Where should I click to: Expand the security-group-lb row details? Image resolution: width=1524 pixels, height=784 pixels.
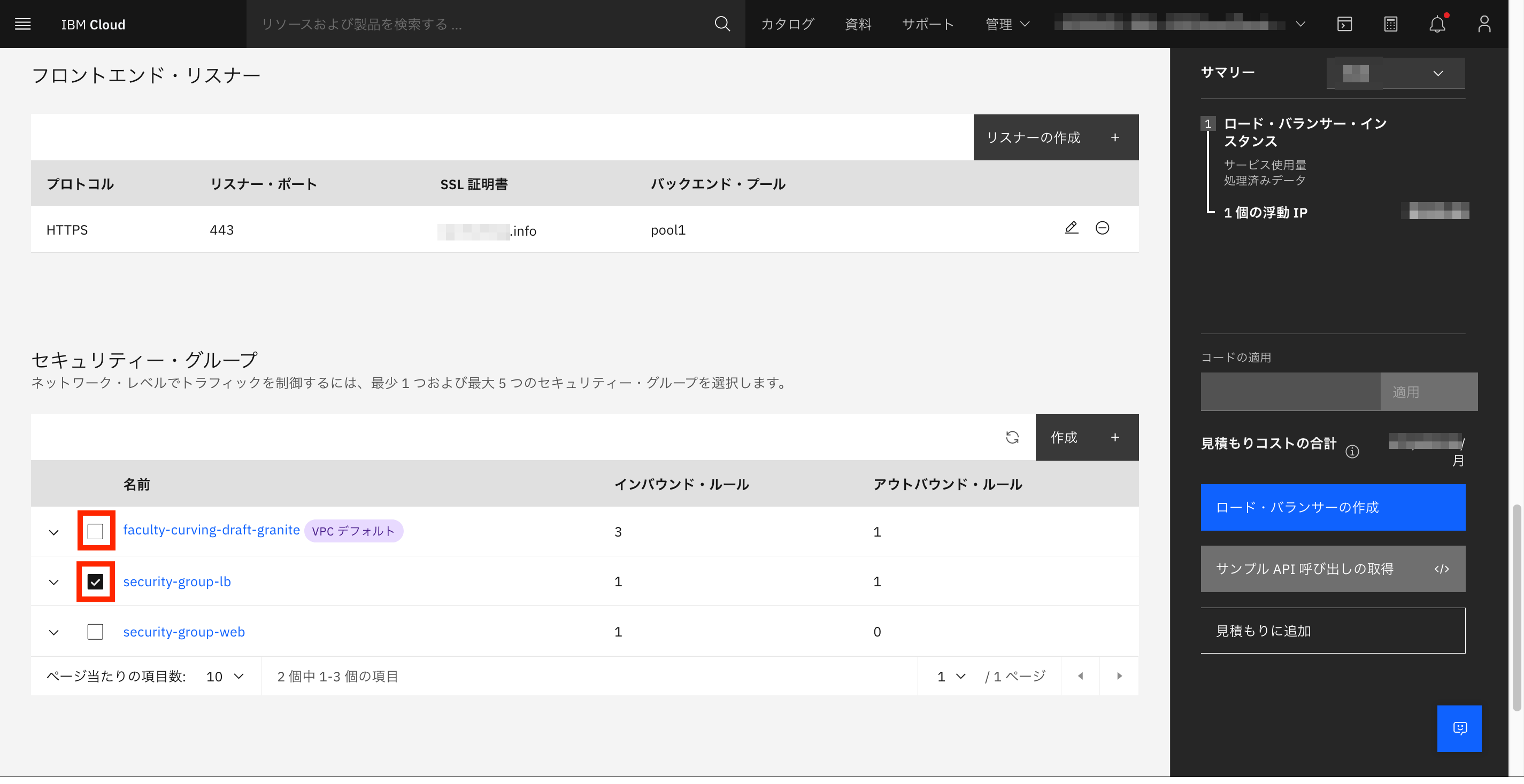[x=54, y=583]
